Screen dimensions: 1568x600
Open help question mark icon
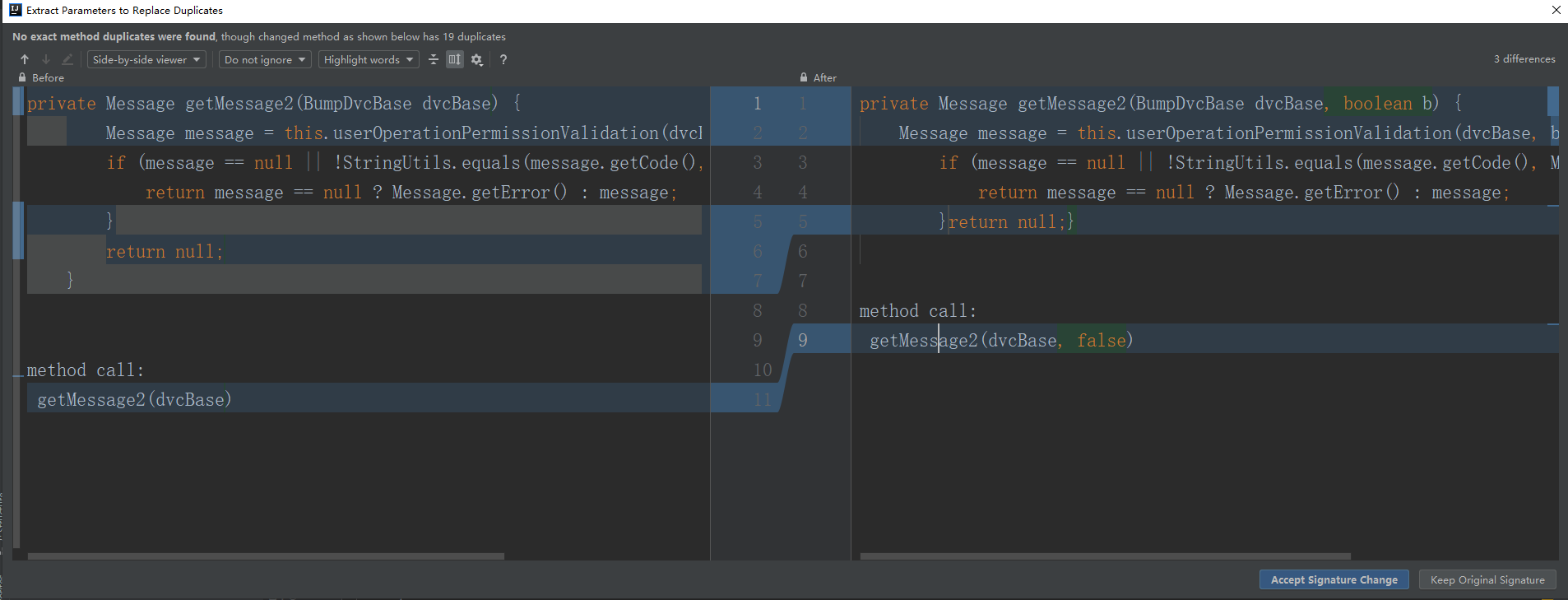click(503, 59)
